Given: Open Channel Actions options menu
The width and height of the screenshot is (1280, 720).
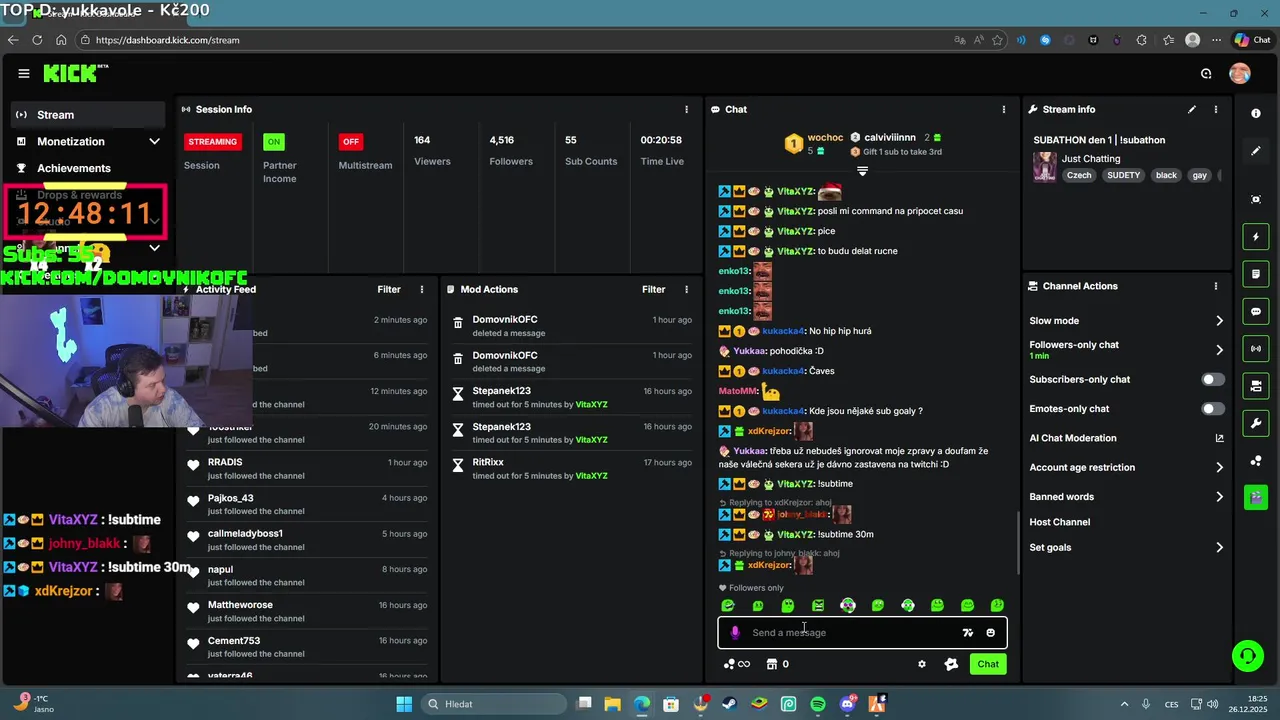Looking at the screenshot, I should coord(1216,286).
